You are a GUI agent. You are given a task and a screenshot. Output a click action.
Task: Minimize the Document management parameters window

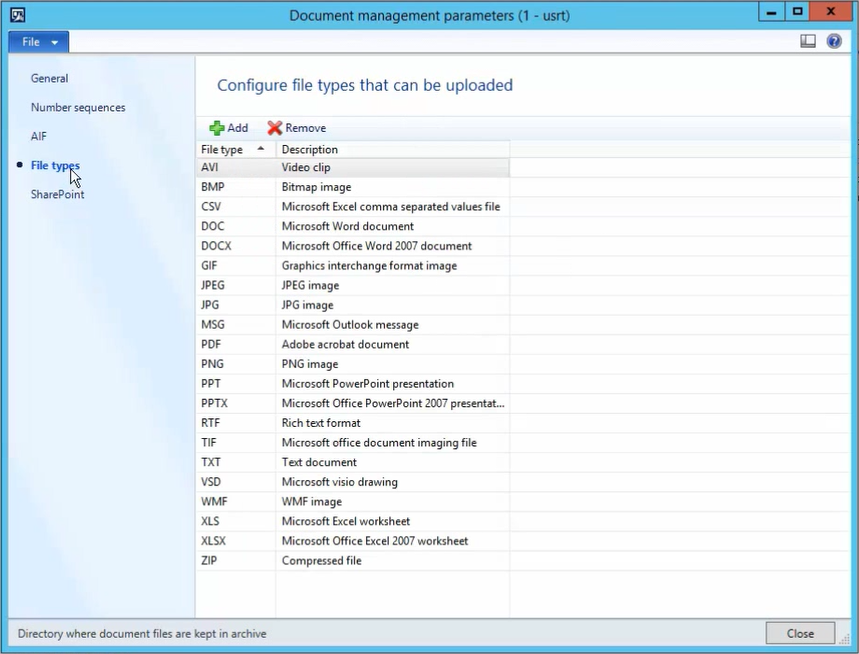tap(771, 12)
